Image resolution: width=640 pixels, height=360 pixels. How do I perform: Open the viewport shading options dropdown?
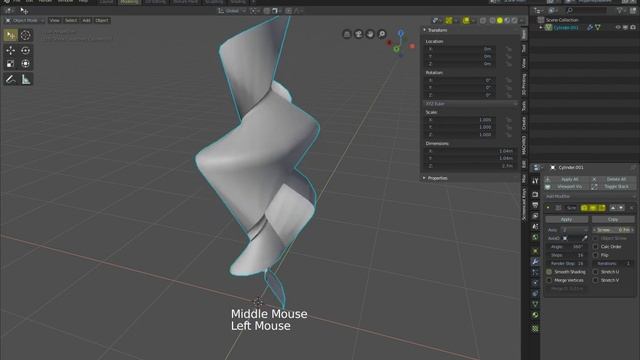(522, 20)
